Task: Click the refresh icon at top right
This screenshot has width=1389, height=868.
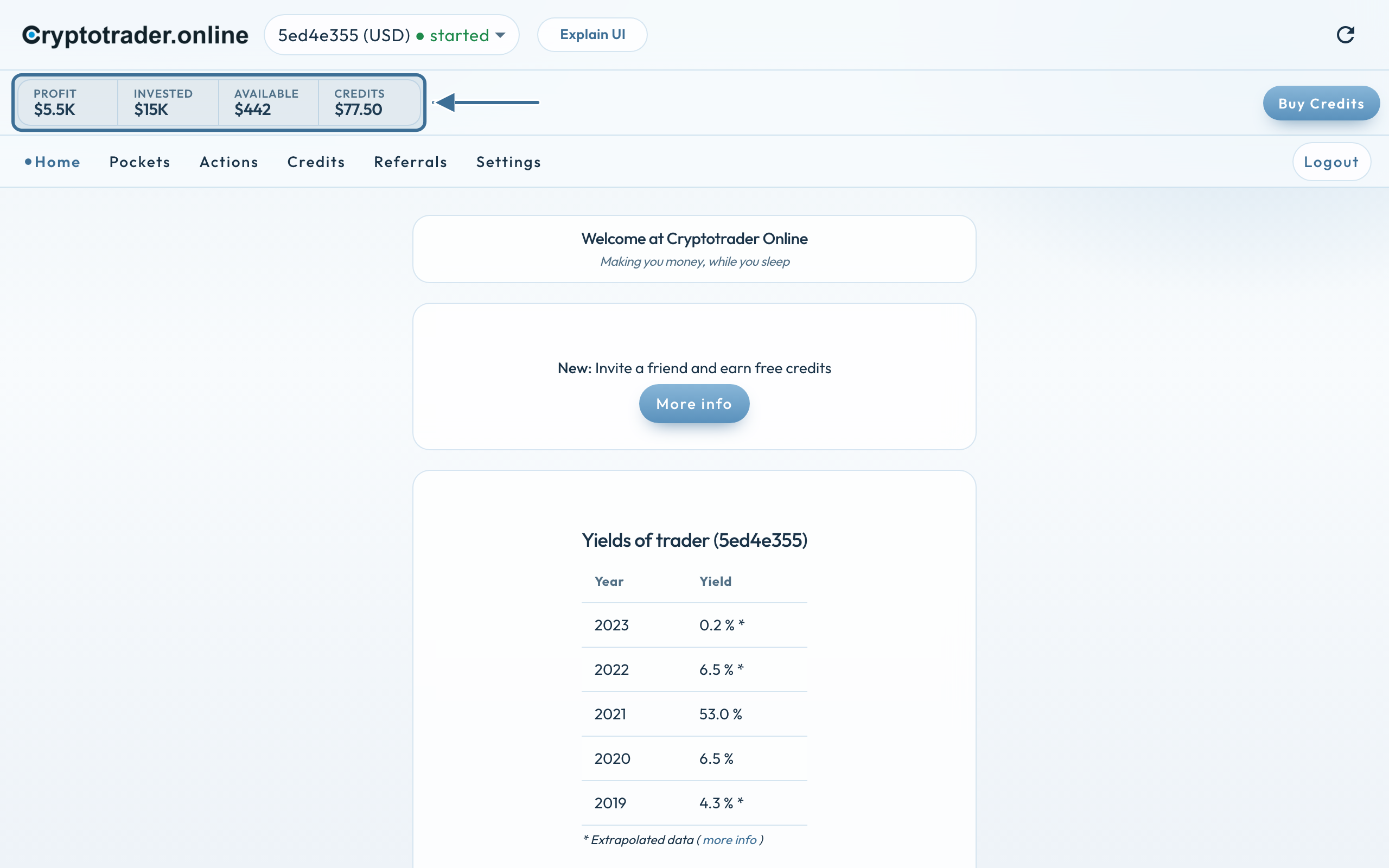Action: click(1346, 35)
